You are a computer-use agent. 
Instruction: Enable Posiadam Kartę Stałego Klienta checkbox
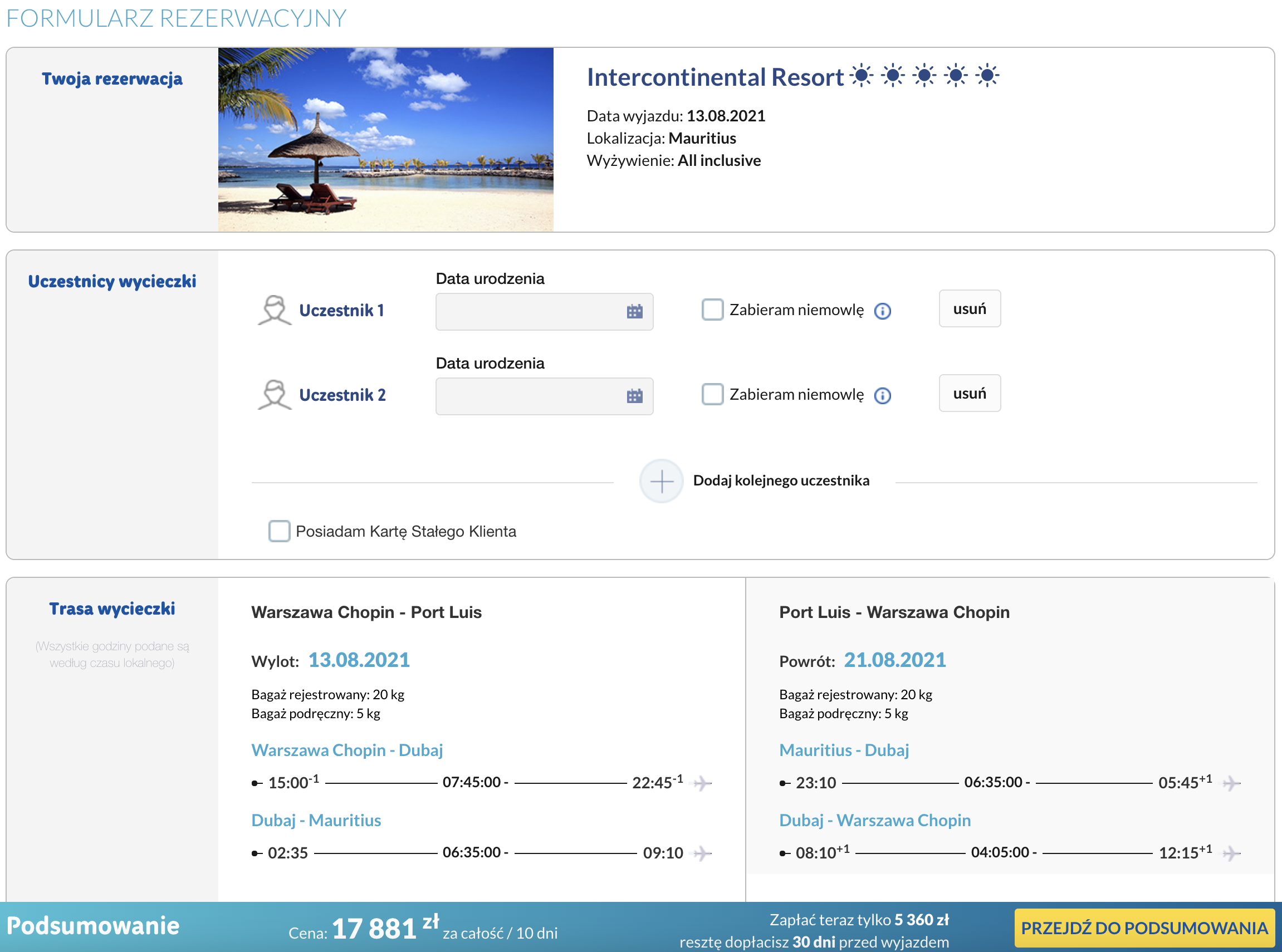pos(279,531)
